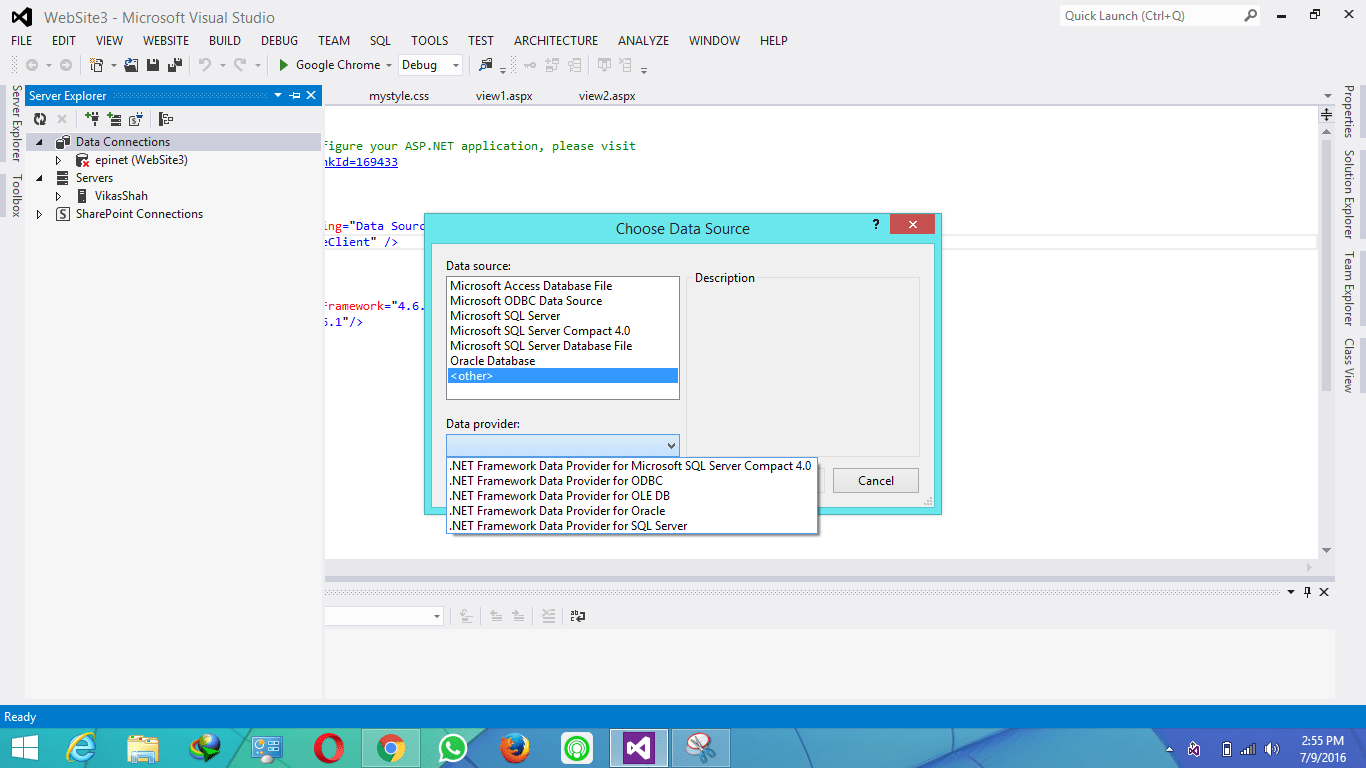Image resolution: width=1366 pixels, height=768 pixels.
Task: Click the Navigate Backward toolbar icon
Action: (x=32, y=64)
